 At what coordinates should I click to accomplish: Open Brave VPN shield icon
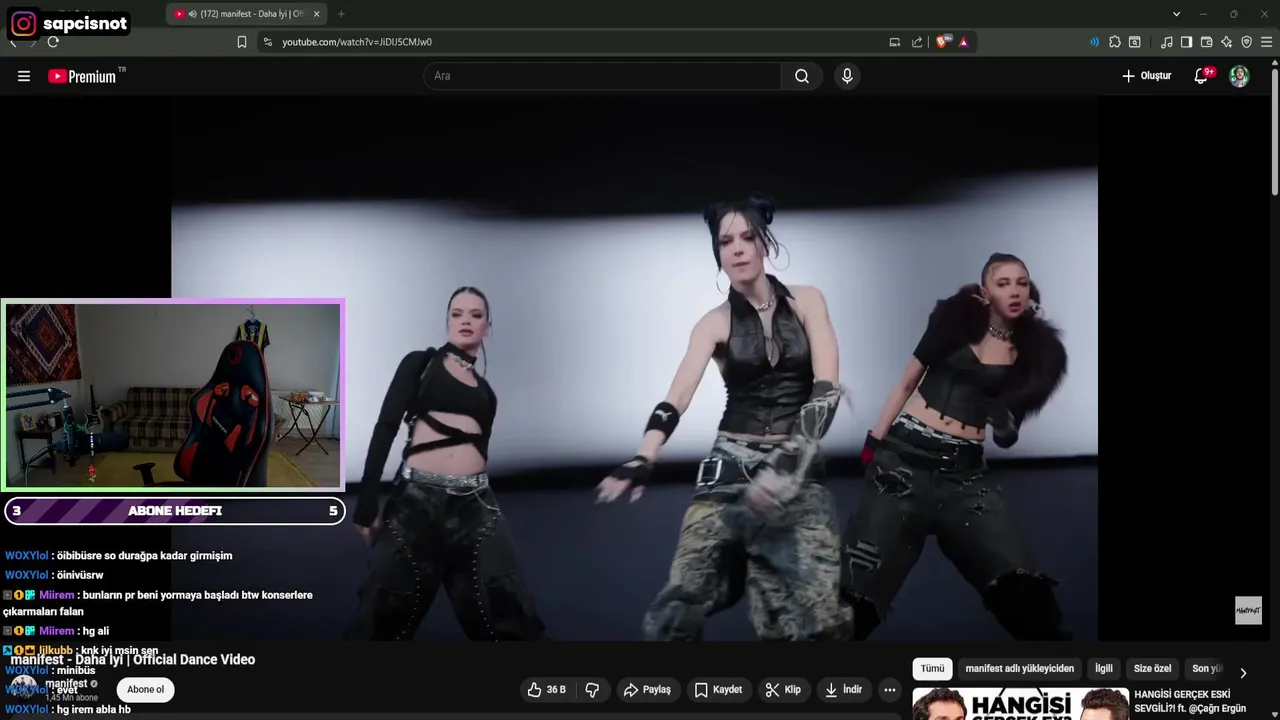tap(1246, 42)
